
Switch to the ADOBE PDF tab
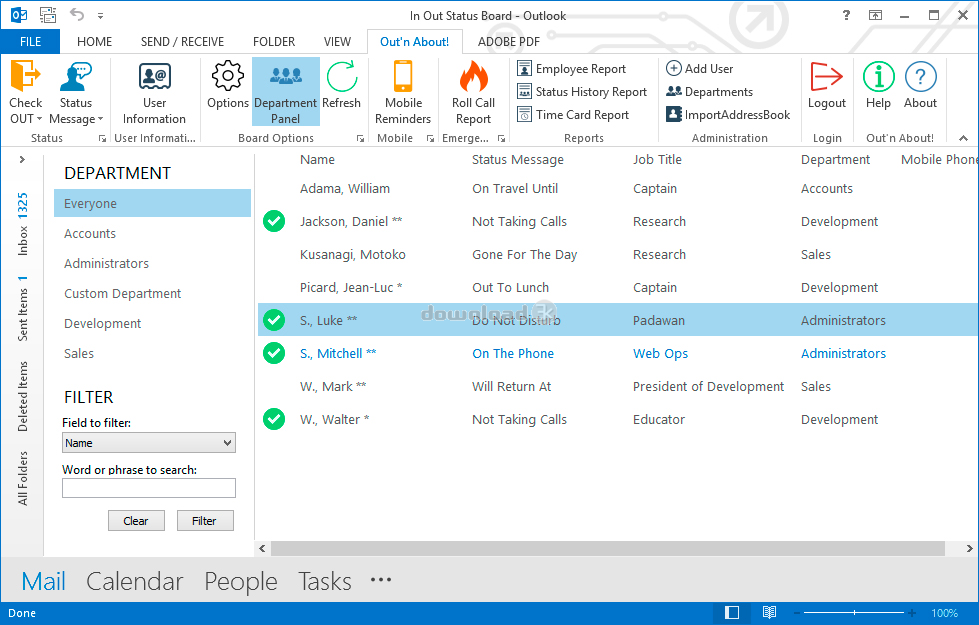[509, 42]
